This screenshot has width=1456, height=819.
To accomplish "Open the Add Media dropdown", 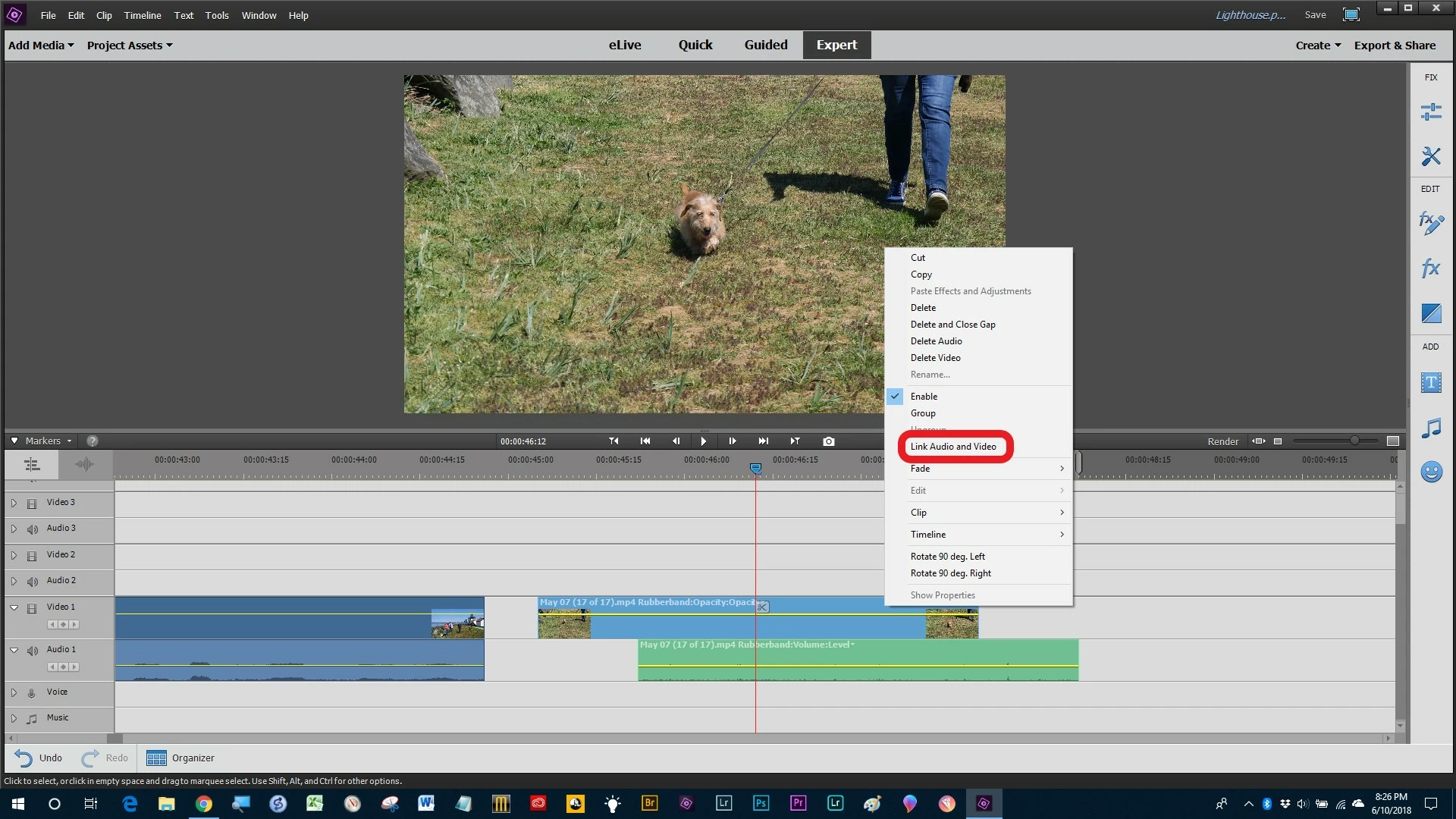I will coord(41,45).
